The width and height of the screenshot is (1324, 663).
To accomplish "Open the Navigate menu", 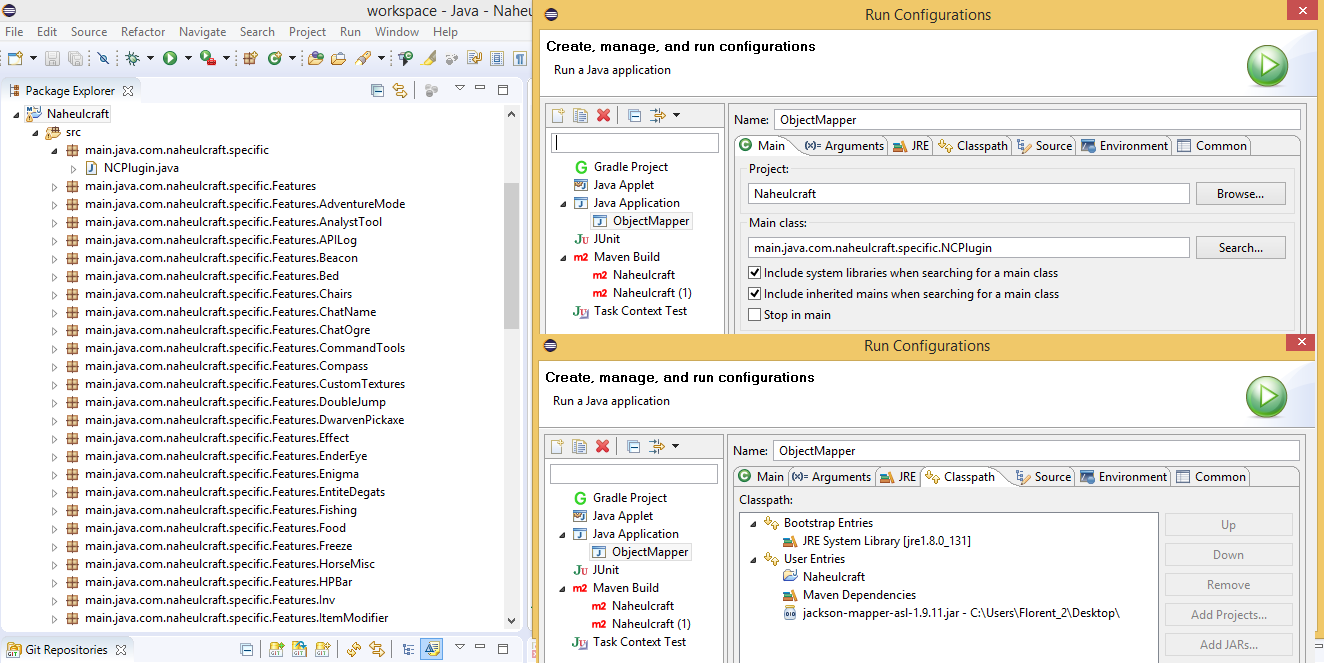I will click(x=202, y=32).
